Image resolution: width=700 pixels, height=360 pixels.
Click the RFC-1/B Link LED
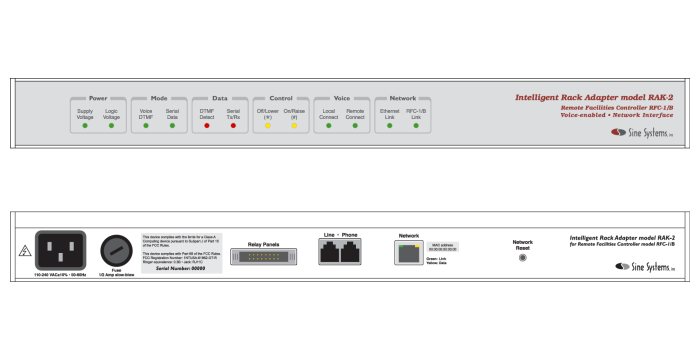tap(416, 126)
